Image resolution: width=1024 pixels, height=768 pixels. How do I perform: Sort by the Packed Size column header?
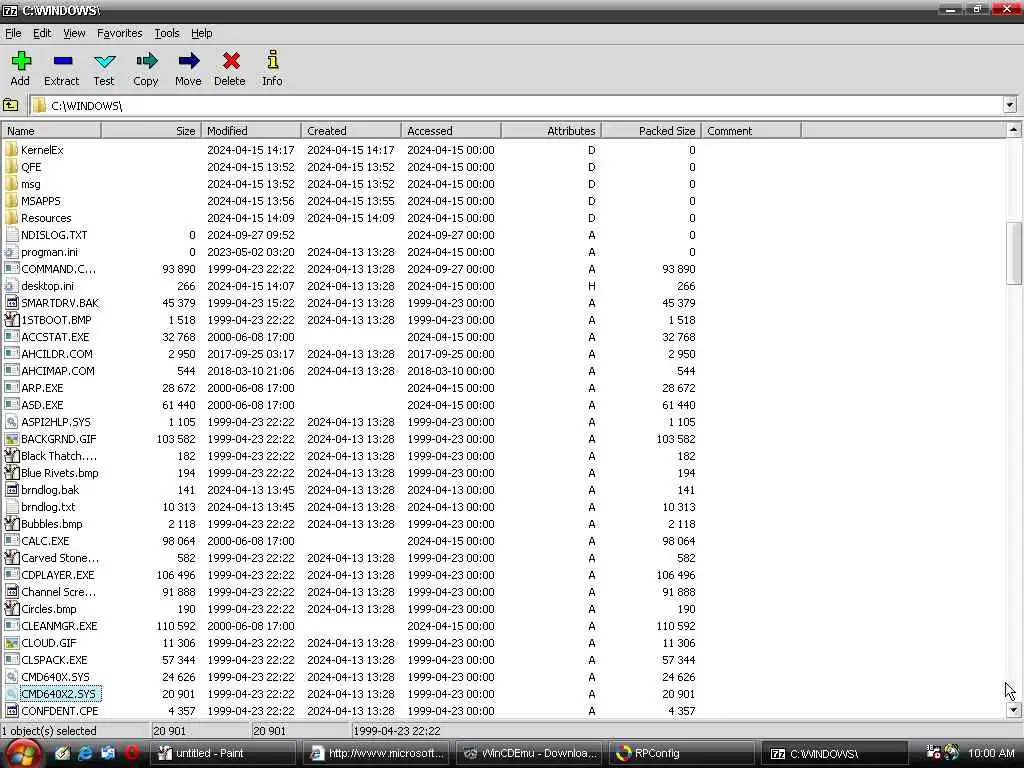651,131
